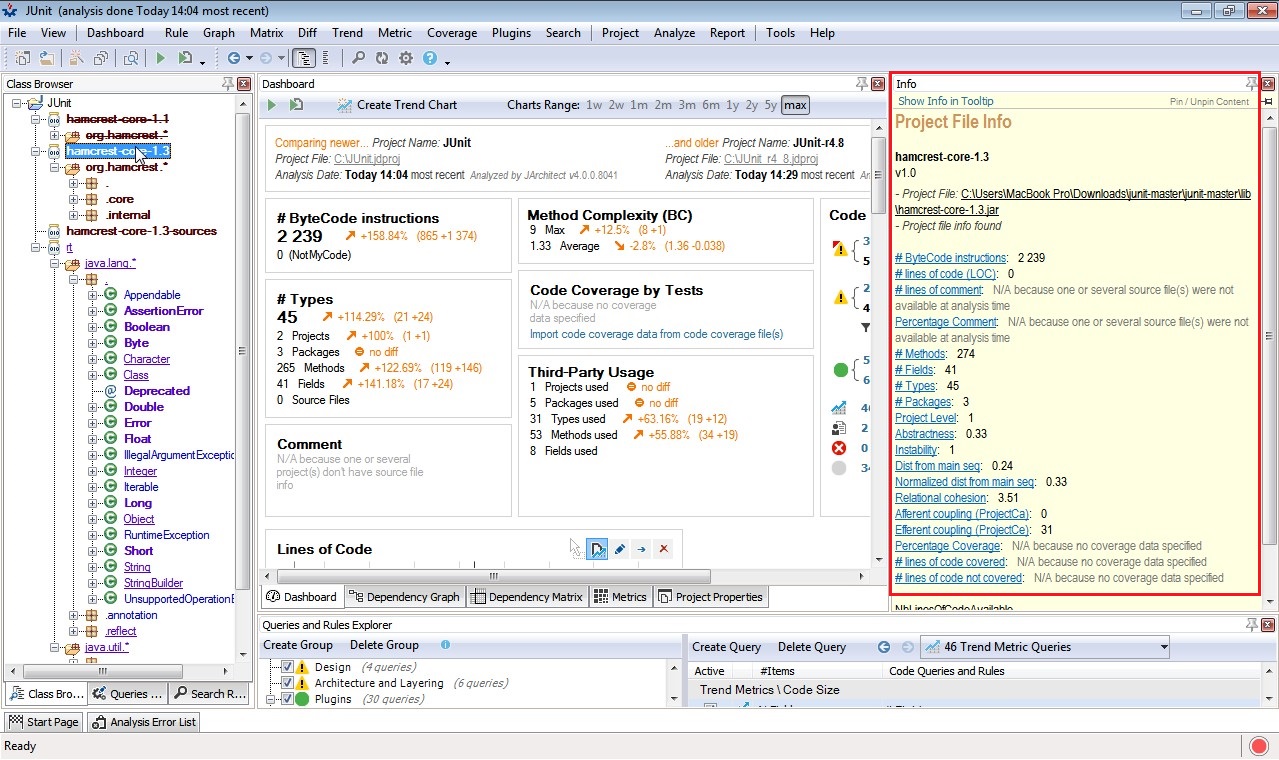Expand the .internal package node
This screenshot has height=760, width=1279.
click(74, 215)
